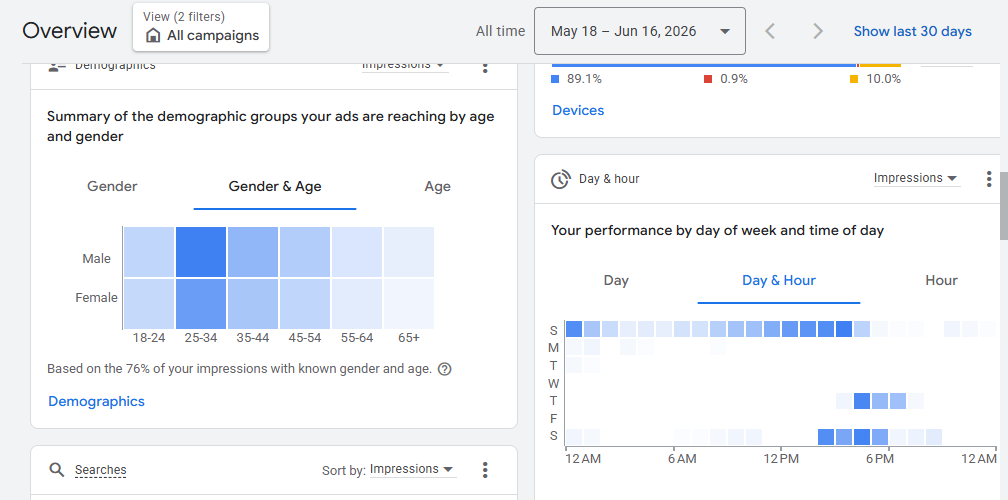Switch to the Hour tab
Screen dimensions: 1008x500
(941, 280)
